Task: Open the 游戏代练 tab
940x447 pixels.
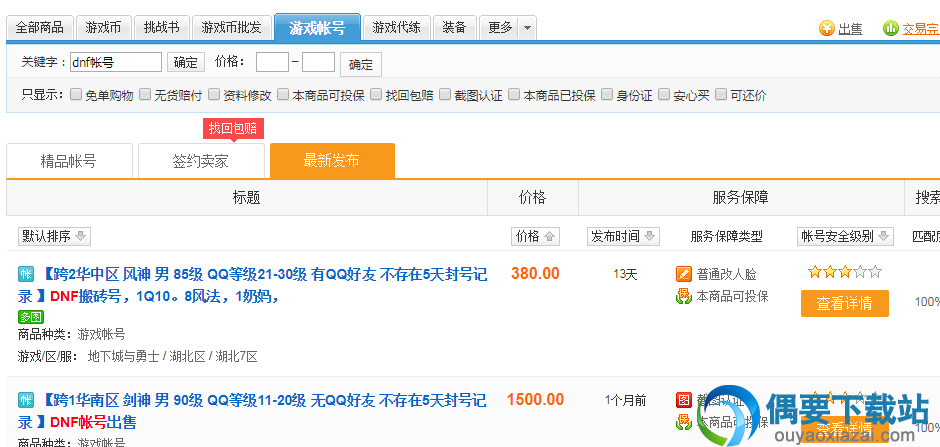Action: tap(396, 28)
